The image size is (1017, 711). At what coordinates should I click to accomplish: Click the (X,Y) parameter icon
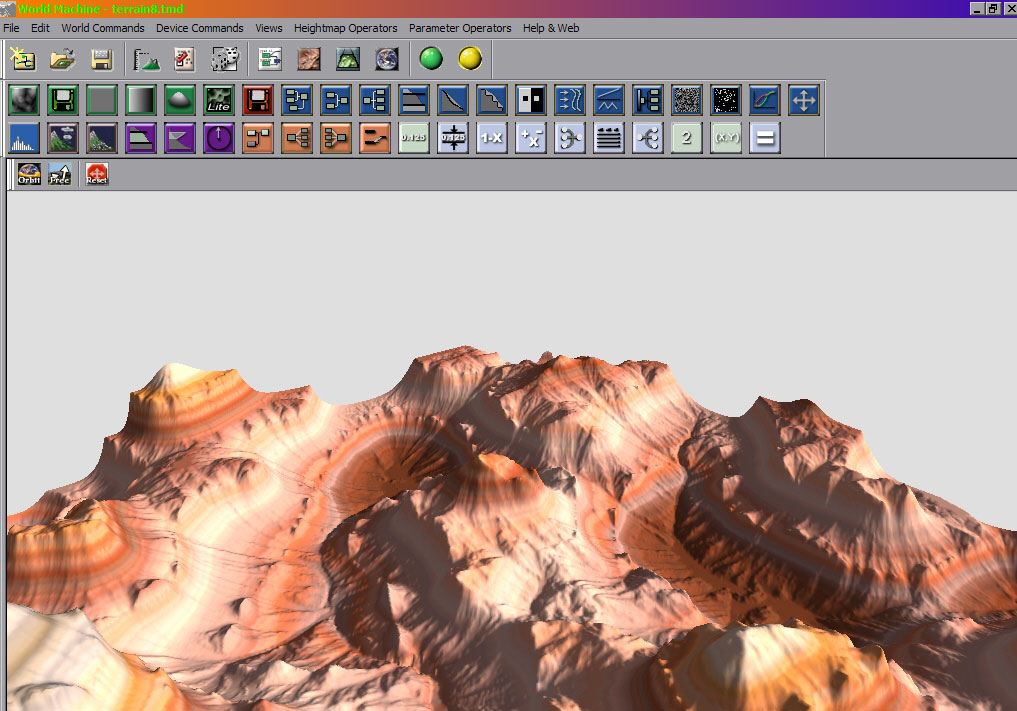click(x=725, y=138)
